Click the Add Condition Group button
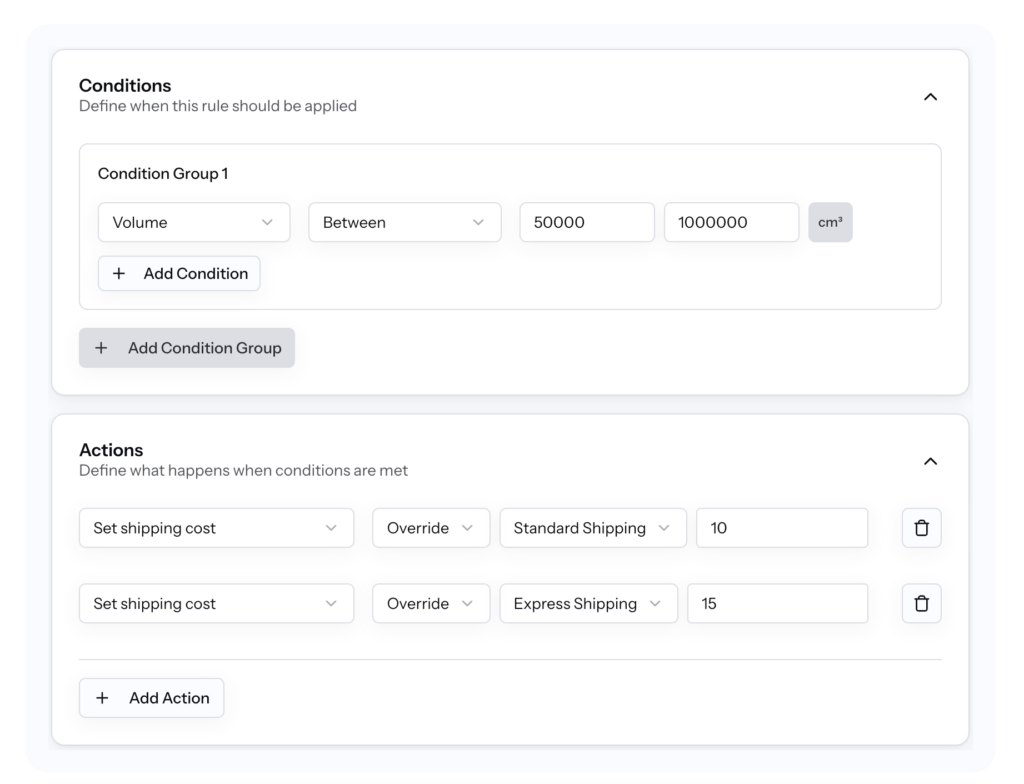1024x784 pixels. [187, 347]
